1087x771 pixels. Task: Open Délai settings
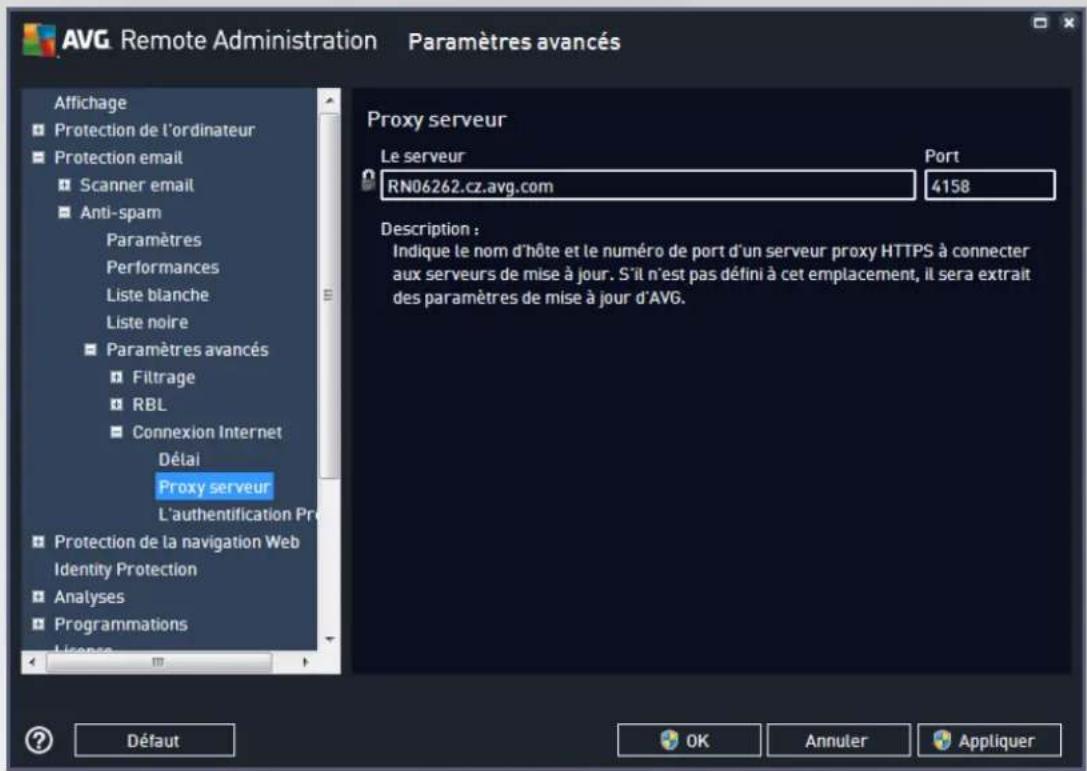tap(179, 460)
